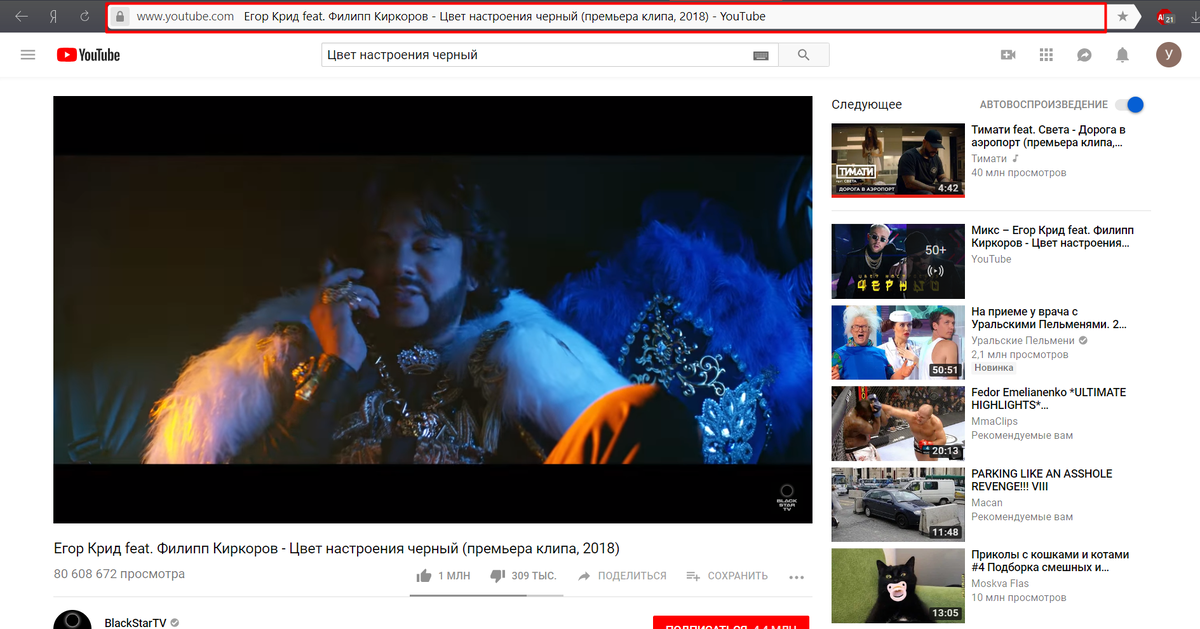Screen dimensions: 1200x629
Task: Click the like/dislike ratio bar
Action: (484, 594)
